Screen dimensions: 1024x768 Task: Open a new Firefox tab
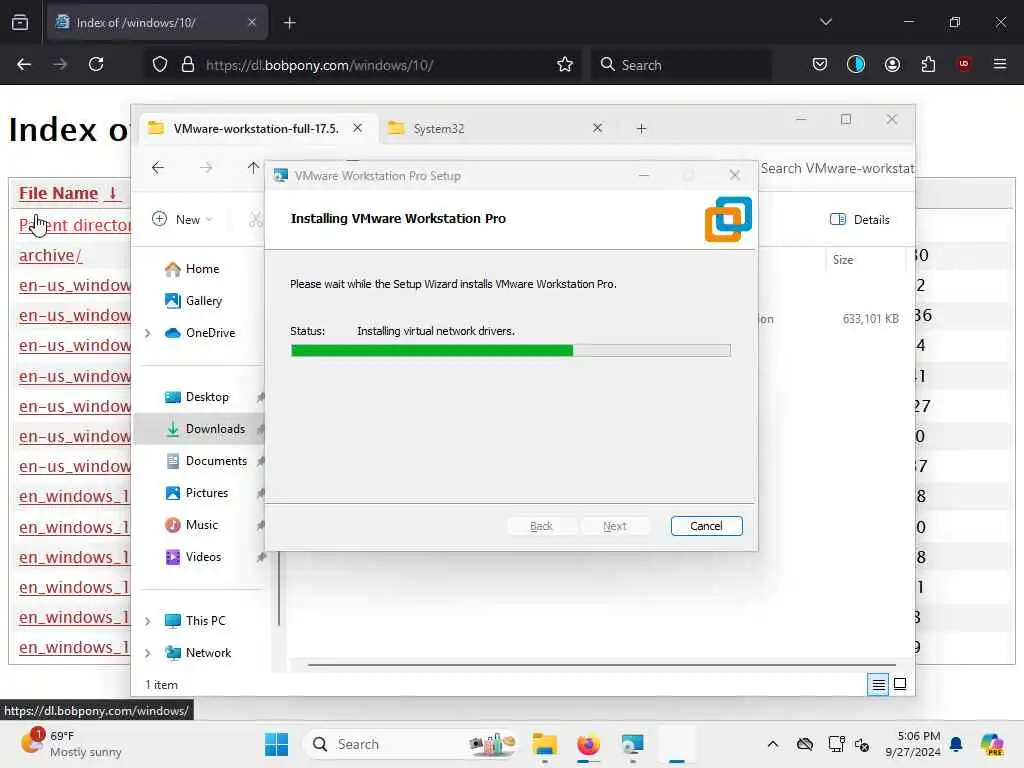coord(289,23)
